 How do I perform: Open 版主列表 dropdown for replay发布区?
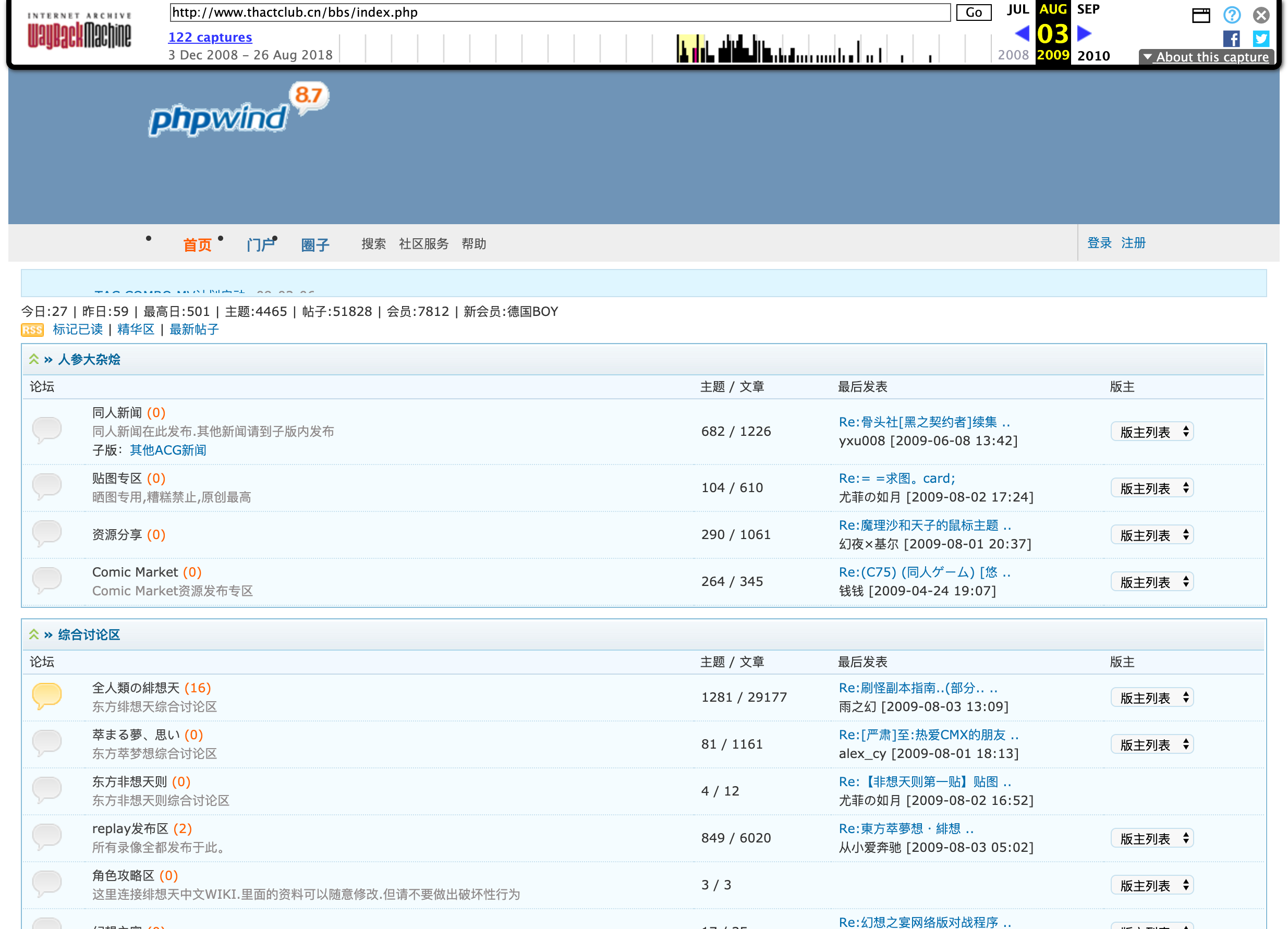[x=1152, y=838]
